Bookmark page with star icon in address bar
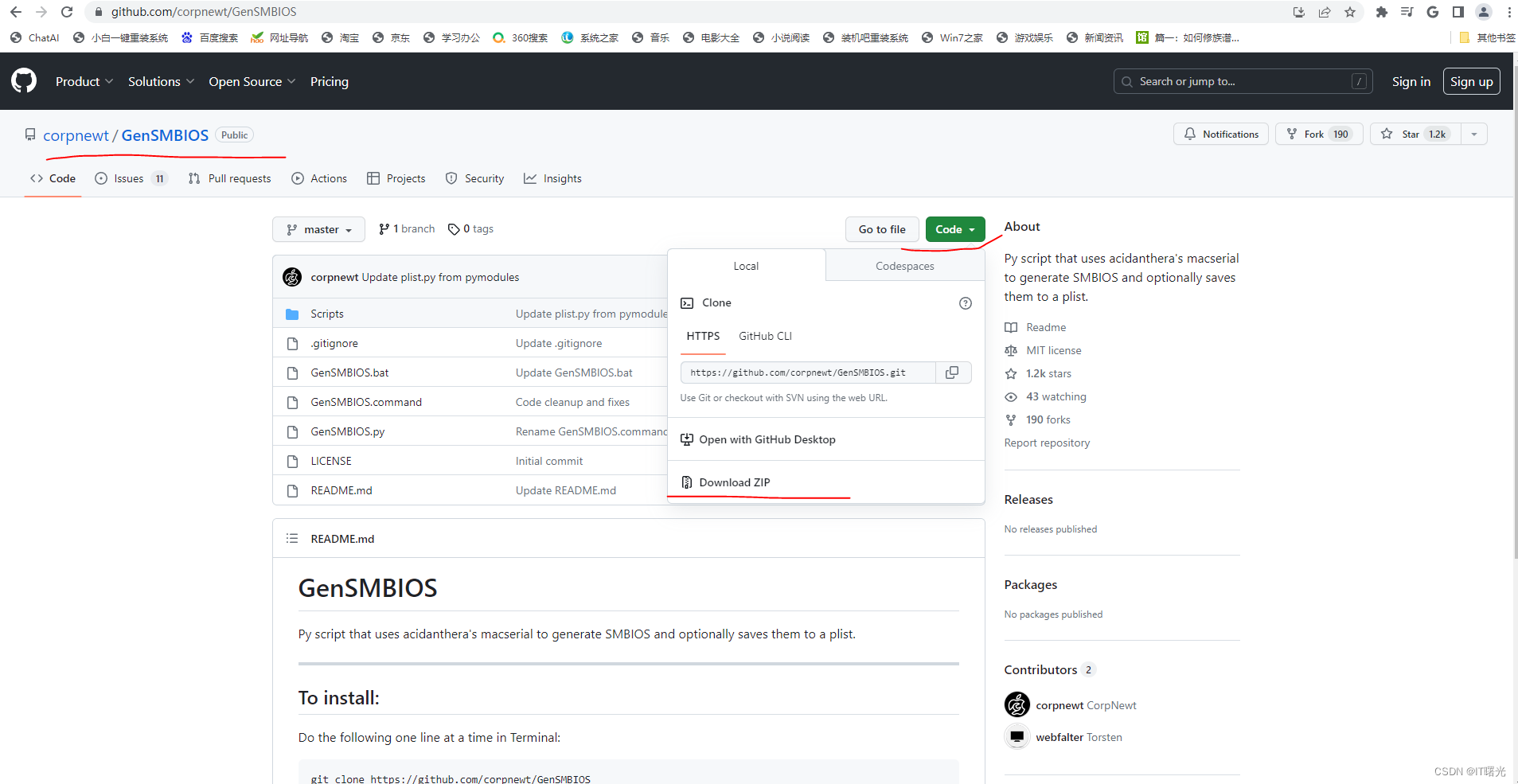The height and width of the screenshot is (784, 1518). [1350, 12]
